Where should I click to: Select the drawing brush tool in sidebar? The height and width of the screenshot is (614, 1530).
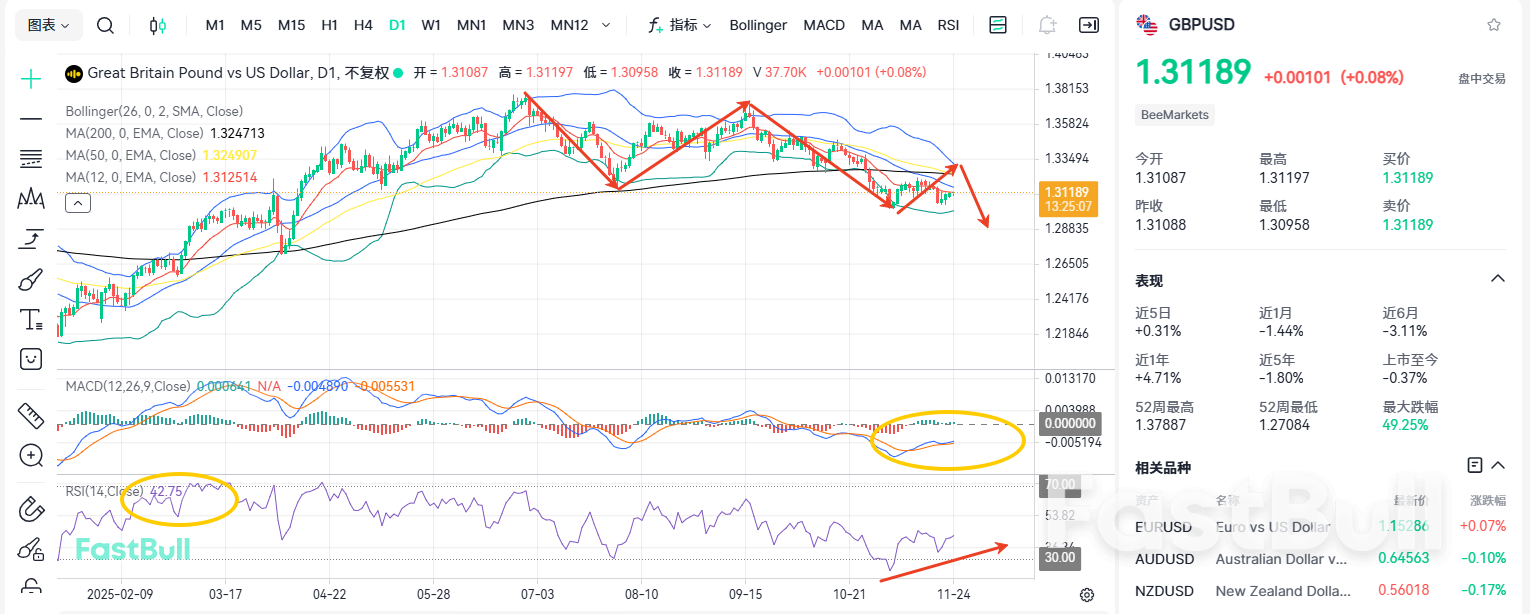pyautogui.click(x=30, y=278)
